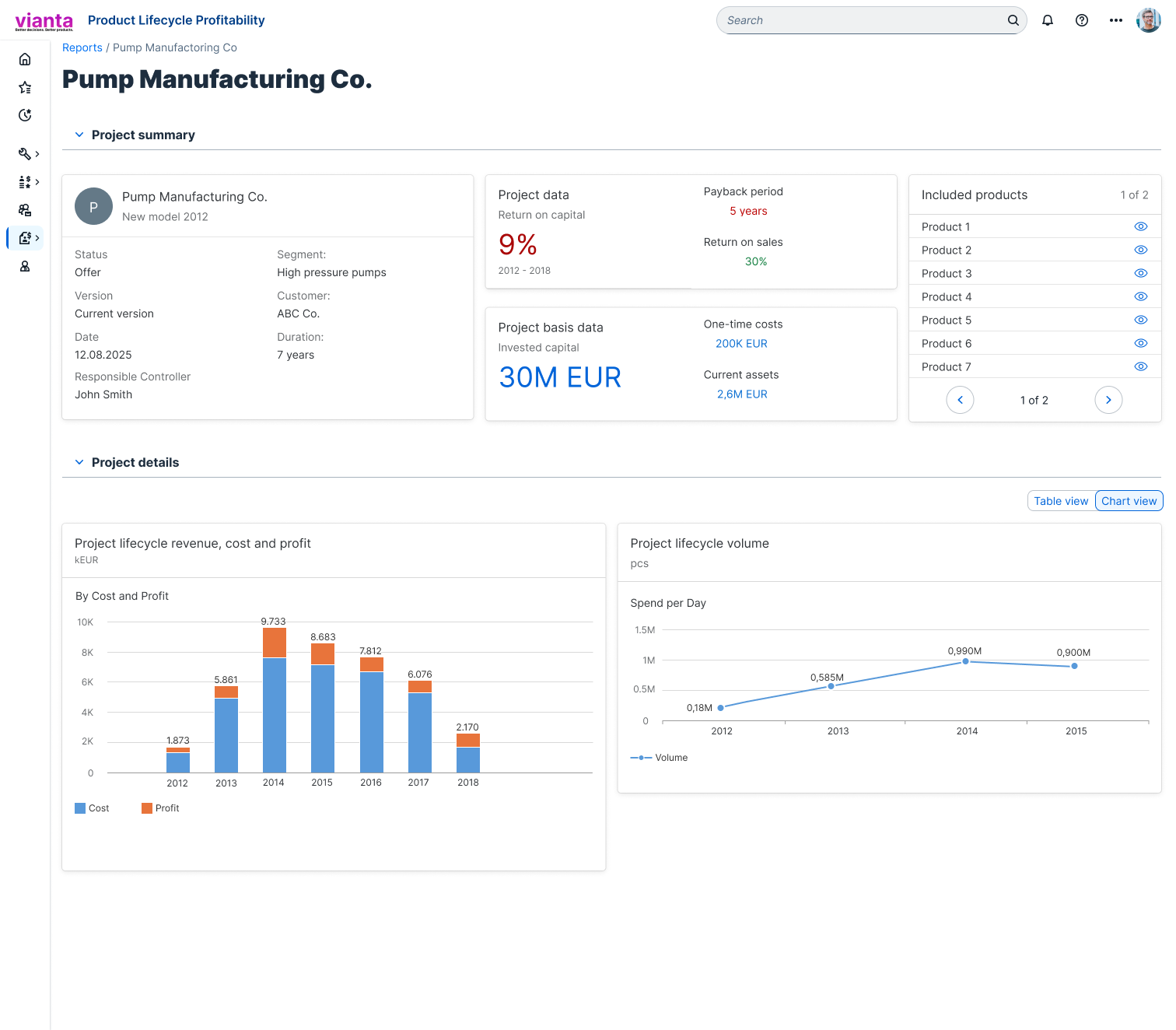Image resolution: width=1176 pixels, height=1030 pixels.
Task: Toggle the eye icon for Product 4
Action: click(1141, 296)
